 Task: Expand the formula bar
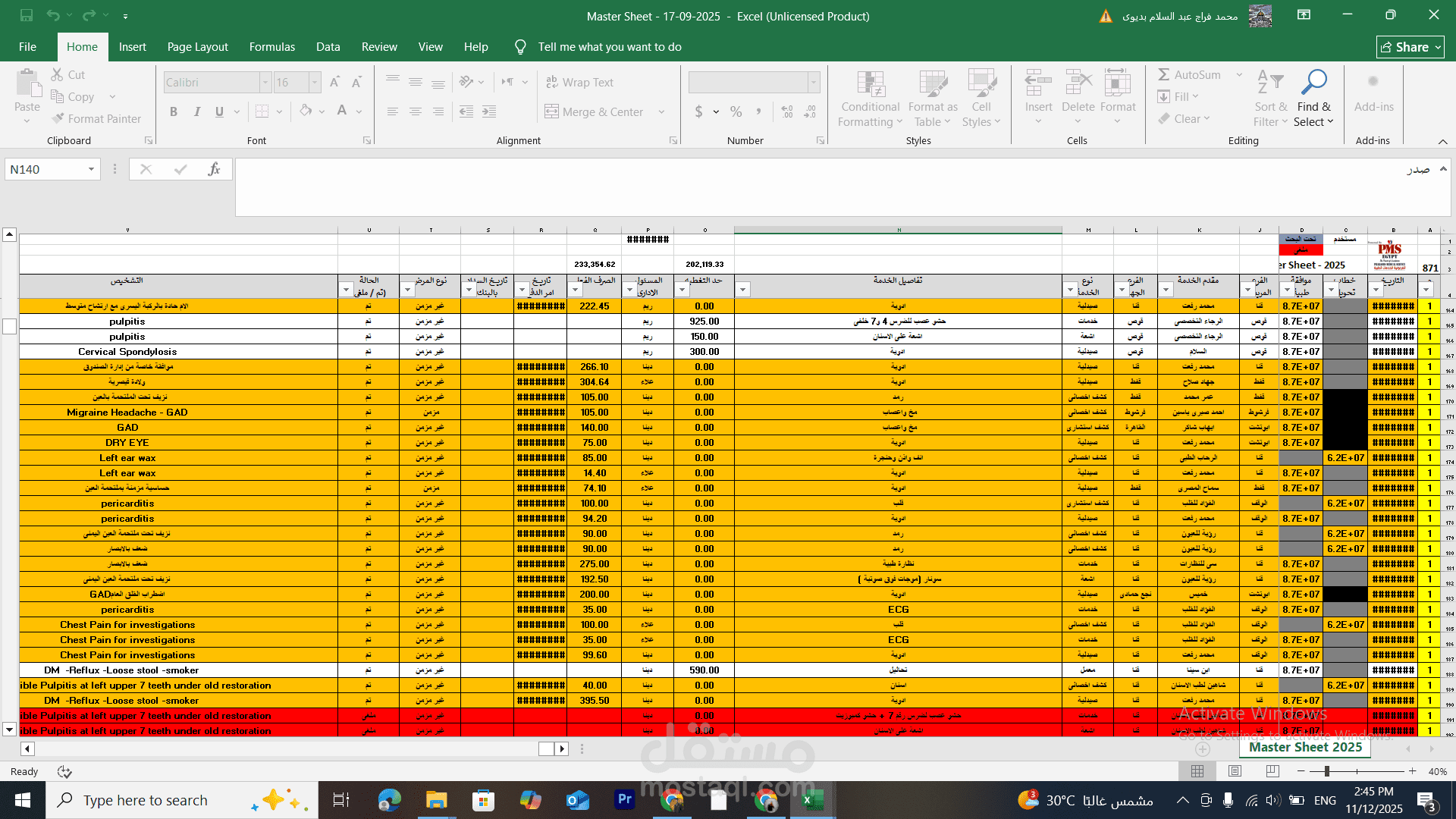point(1443,168)
